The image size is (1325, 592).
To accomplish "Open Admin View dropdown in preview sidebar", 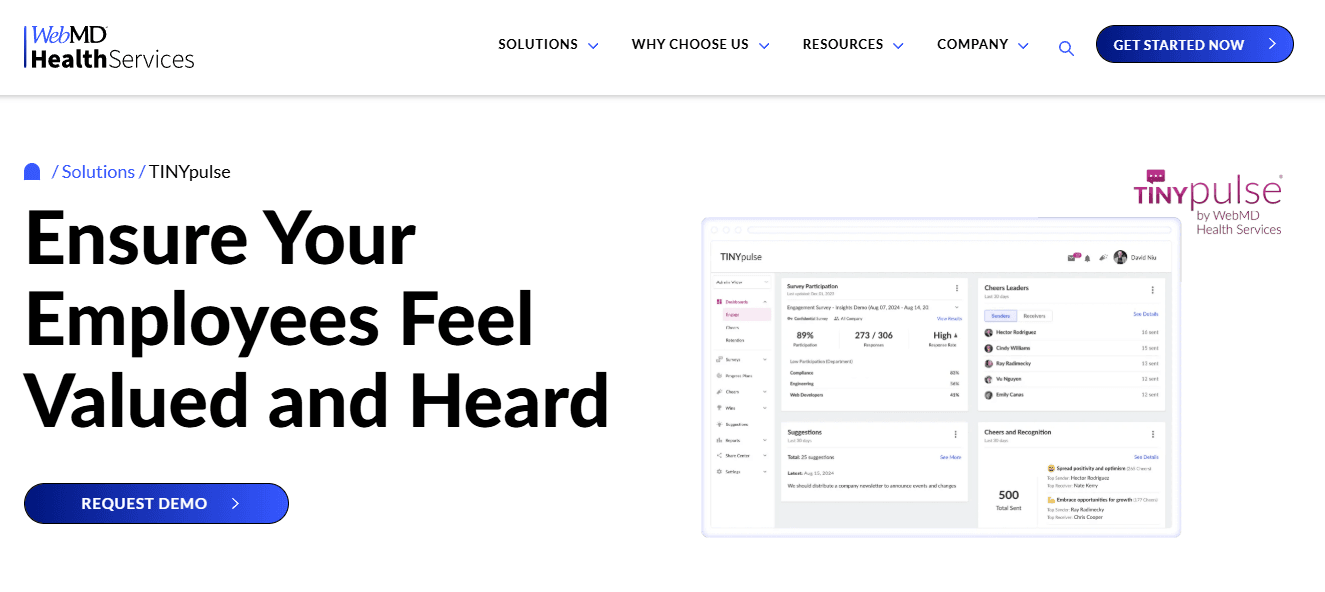I will tap(743, 283).
